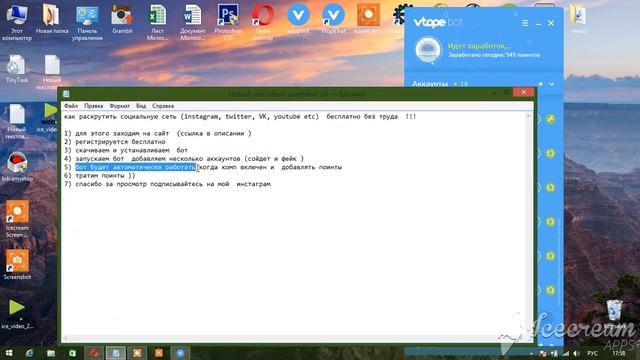Show hidden tray icons arrow
This screenshot has height=360, width=640.
click(531, 353)
